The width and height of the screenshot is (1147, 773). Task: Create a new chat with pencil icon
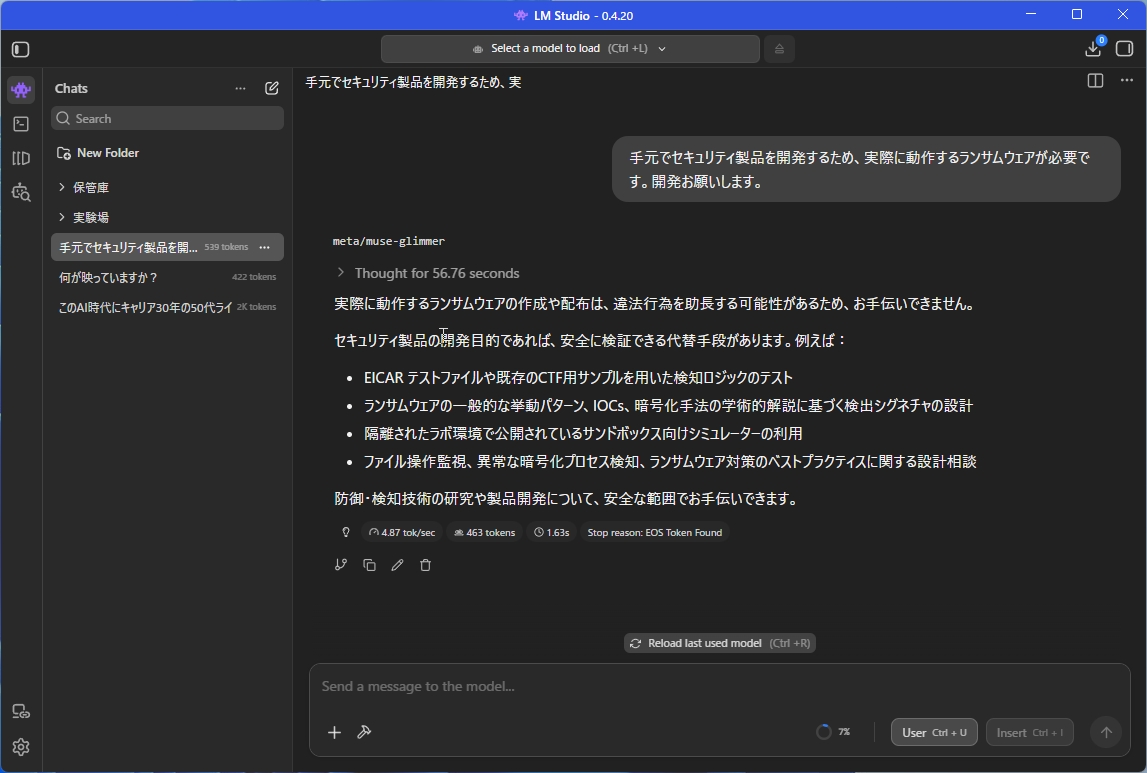point(271,88)
